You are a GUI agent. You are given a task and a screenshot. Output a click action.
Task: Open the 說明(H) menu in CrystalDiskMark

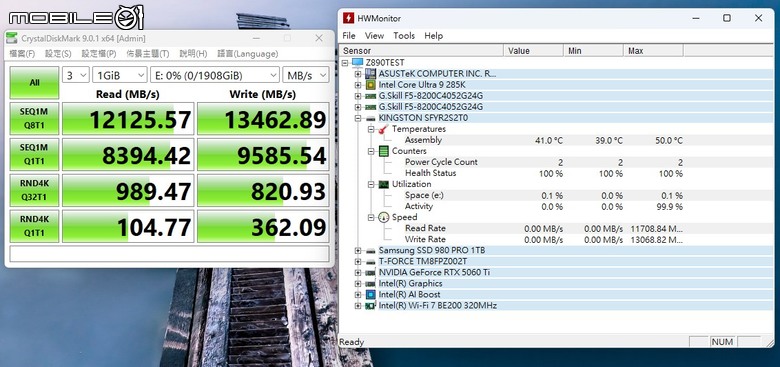click(193, 54)
